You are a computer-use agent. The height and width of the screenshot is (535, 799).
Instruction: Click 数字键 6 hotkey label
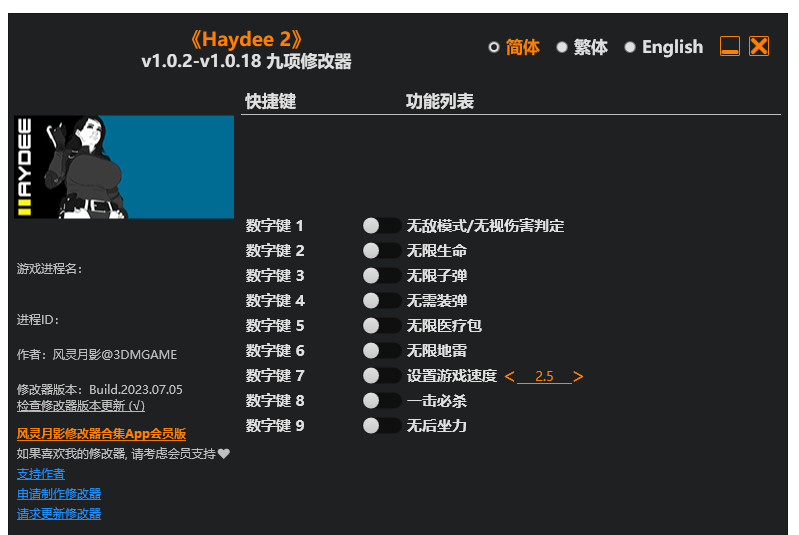pos(275,351)
